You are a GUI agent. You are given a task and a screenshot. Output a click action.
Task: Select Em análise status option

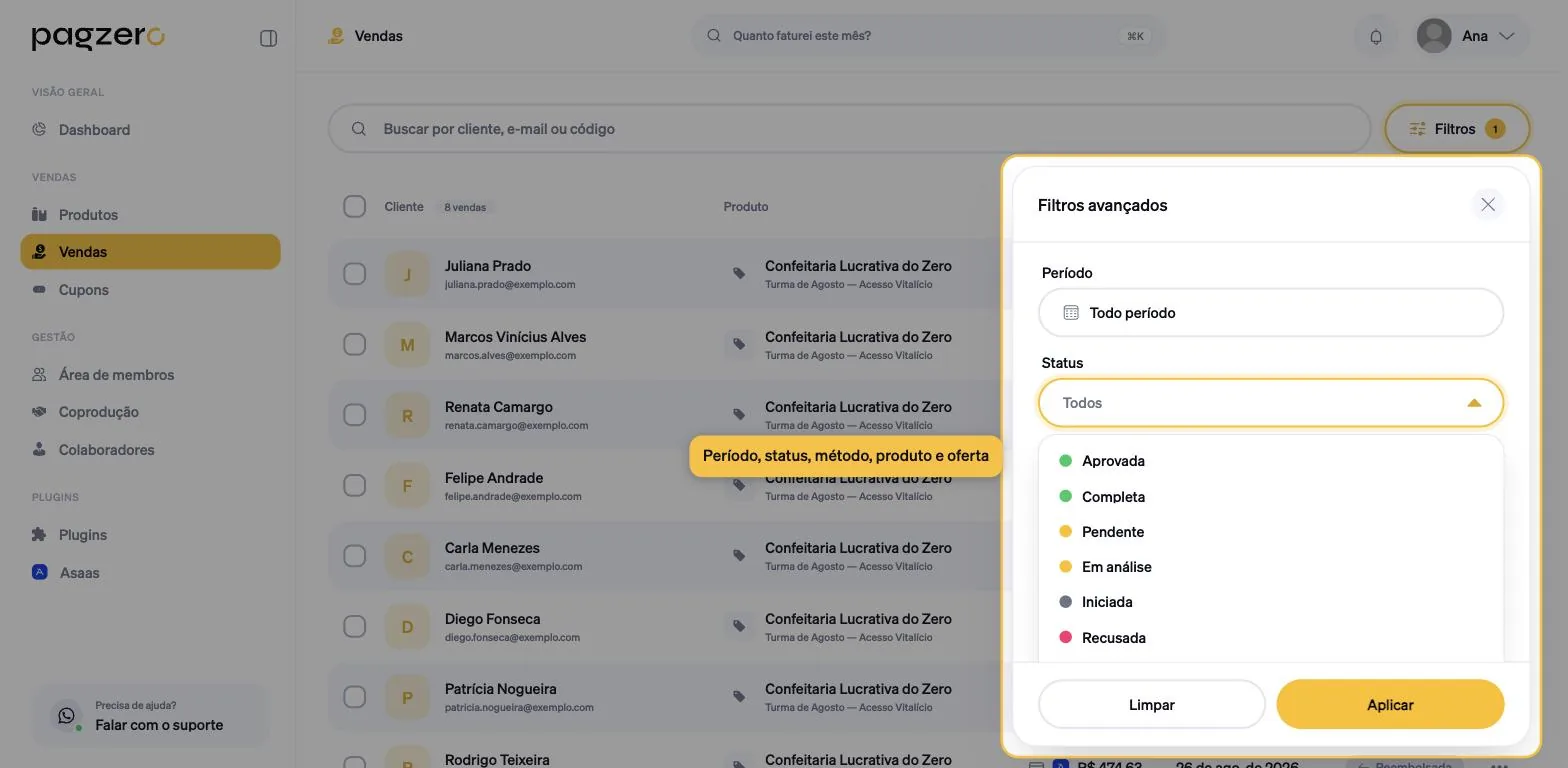(x=1271, y=566)
